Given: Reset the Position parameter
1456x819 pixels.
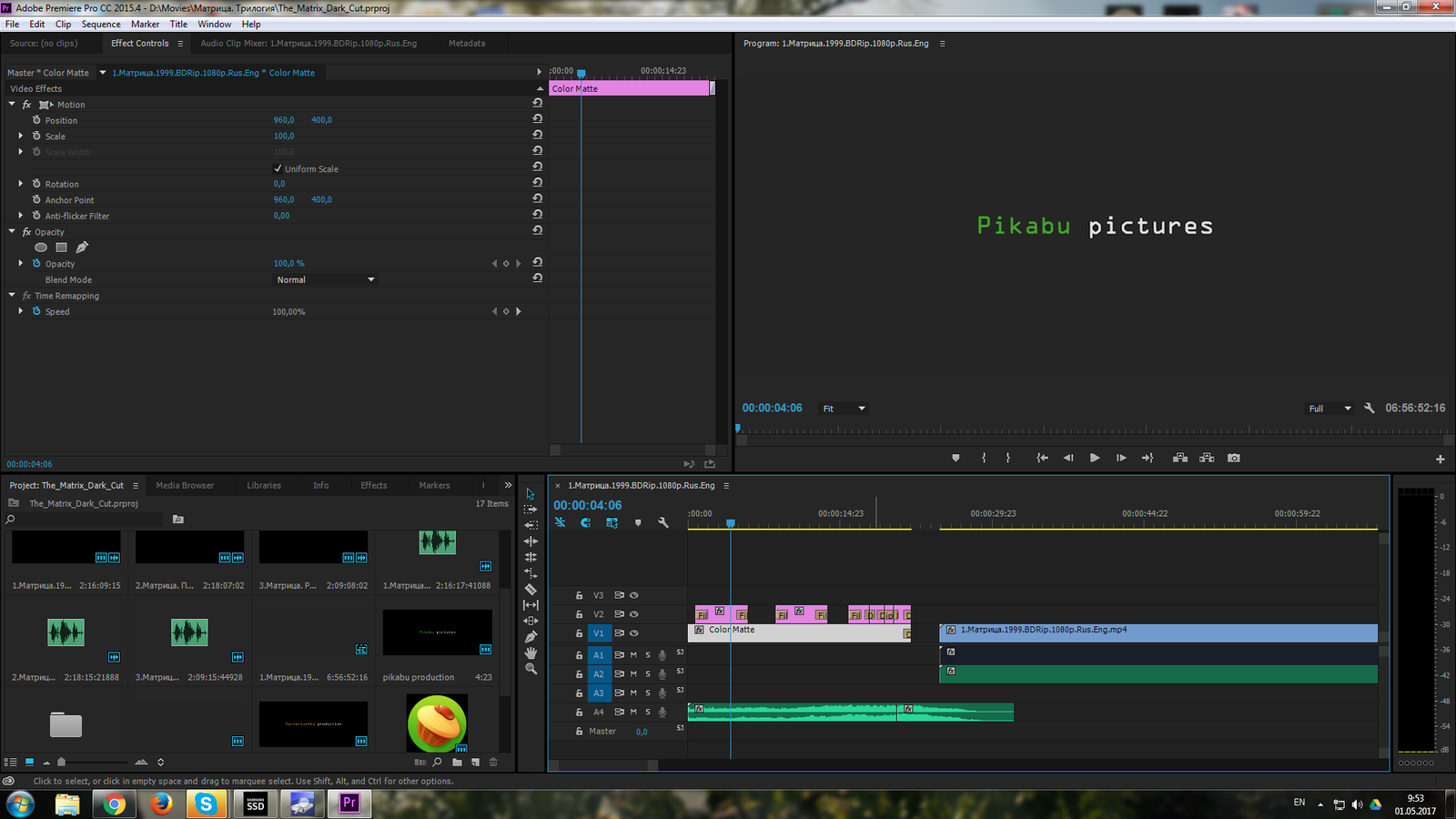Looking at the screenshot, I should (538, 119).
